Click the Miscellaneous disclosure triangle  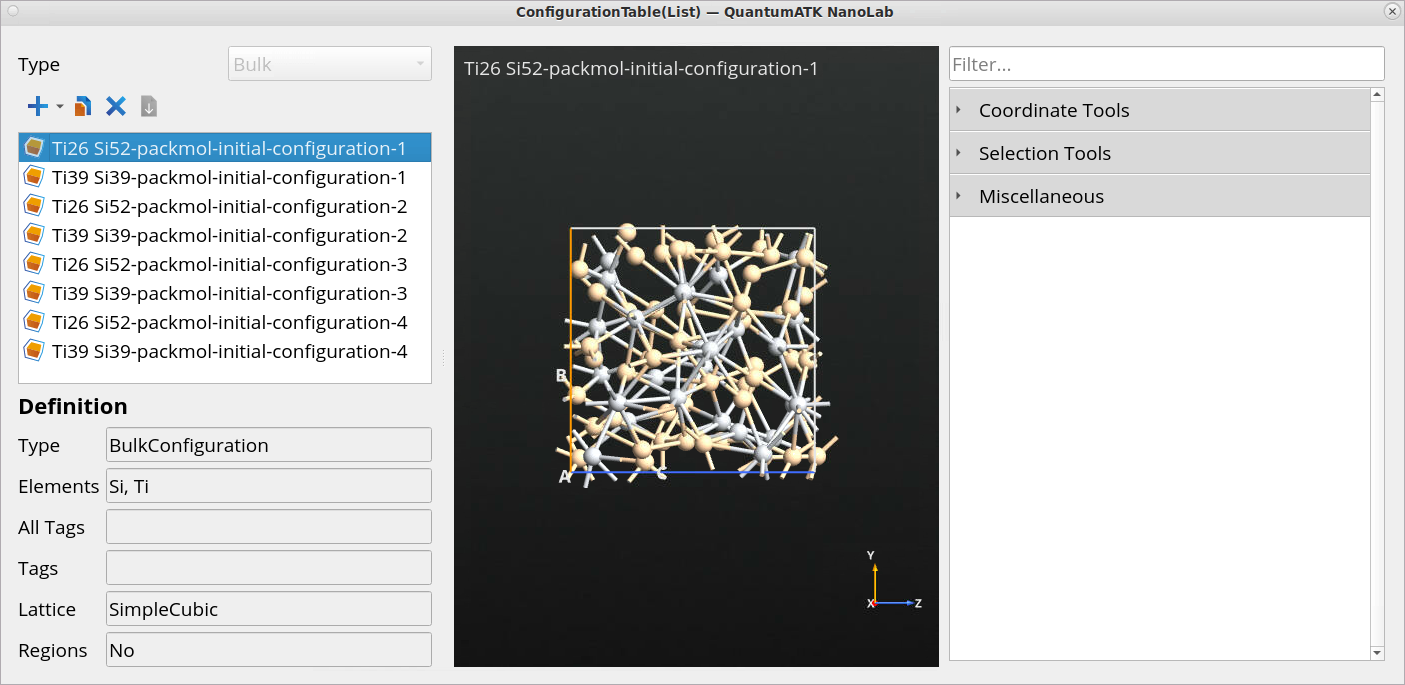(x=958, y=196)
